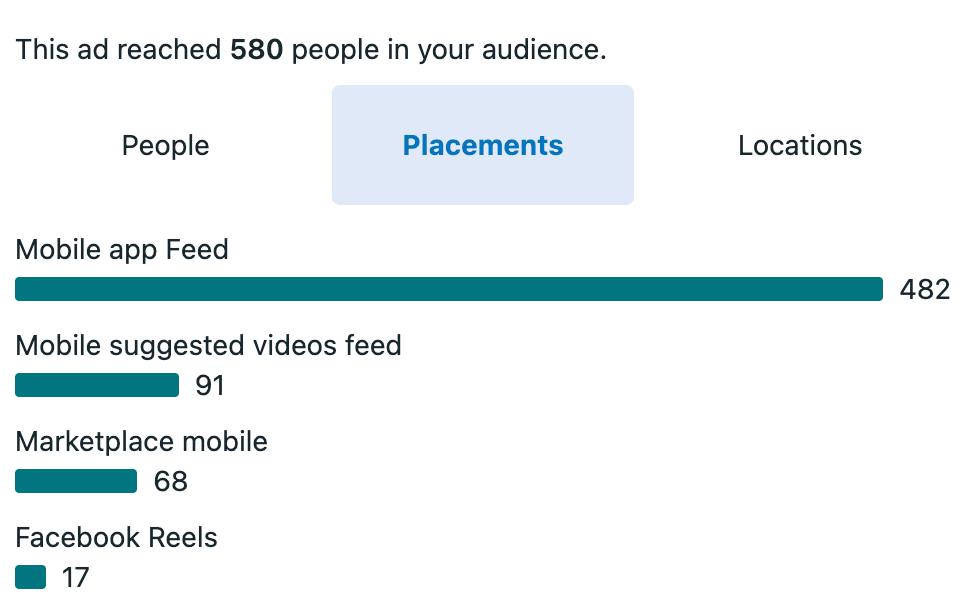Click the word Feed in the first label

pyautogui.click(x=197, y=249)
